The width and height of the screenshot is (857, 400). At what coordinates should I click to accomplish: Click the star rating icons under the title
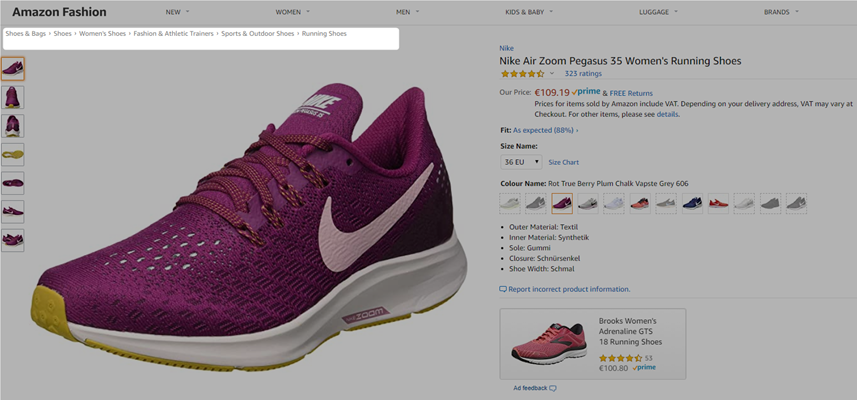click(522, 74)
